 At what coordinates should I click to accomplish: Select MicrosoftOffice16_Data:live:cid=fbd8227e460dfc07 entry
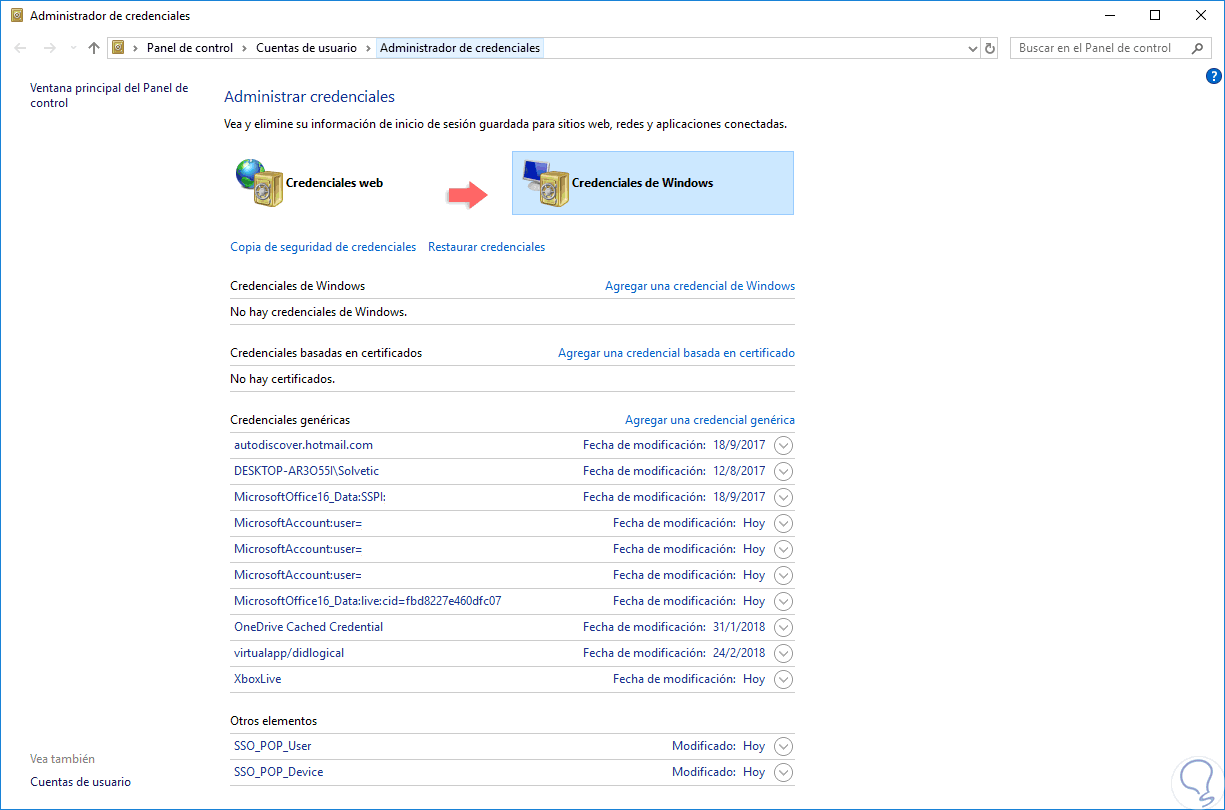pos(368,601)
